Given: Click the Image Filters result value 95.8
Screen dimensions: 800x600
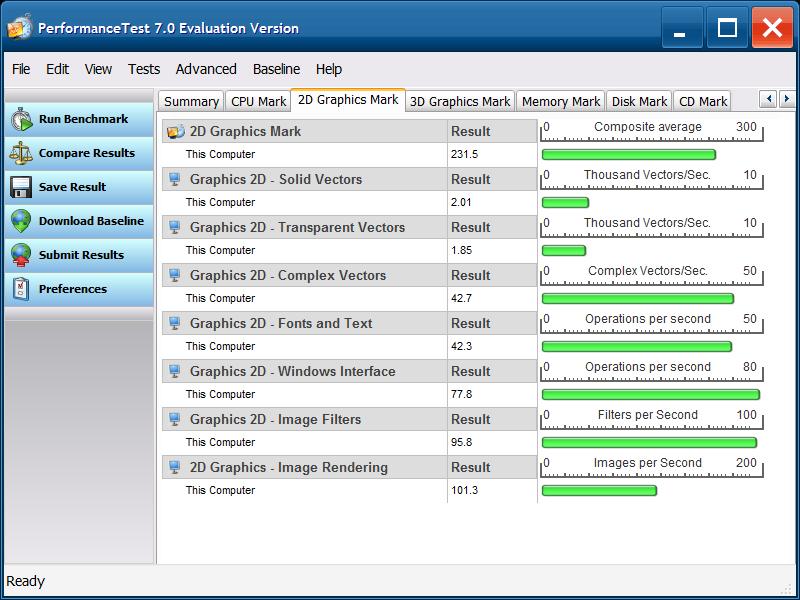Looking at the screenshot, I should (x=461, y=442).
